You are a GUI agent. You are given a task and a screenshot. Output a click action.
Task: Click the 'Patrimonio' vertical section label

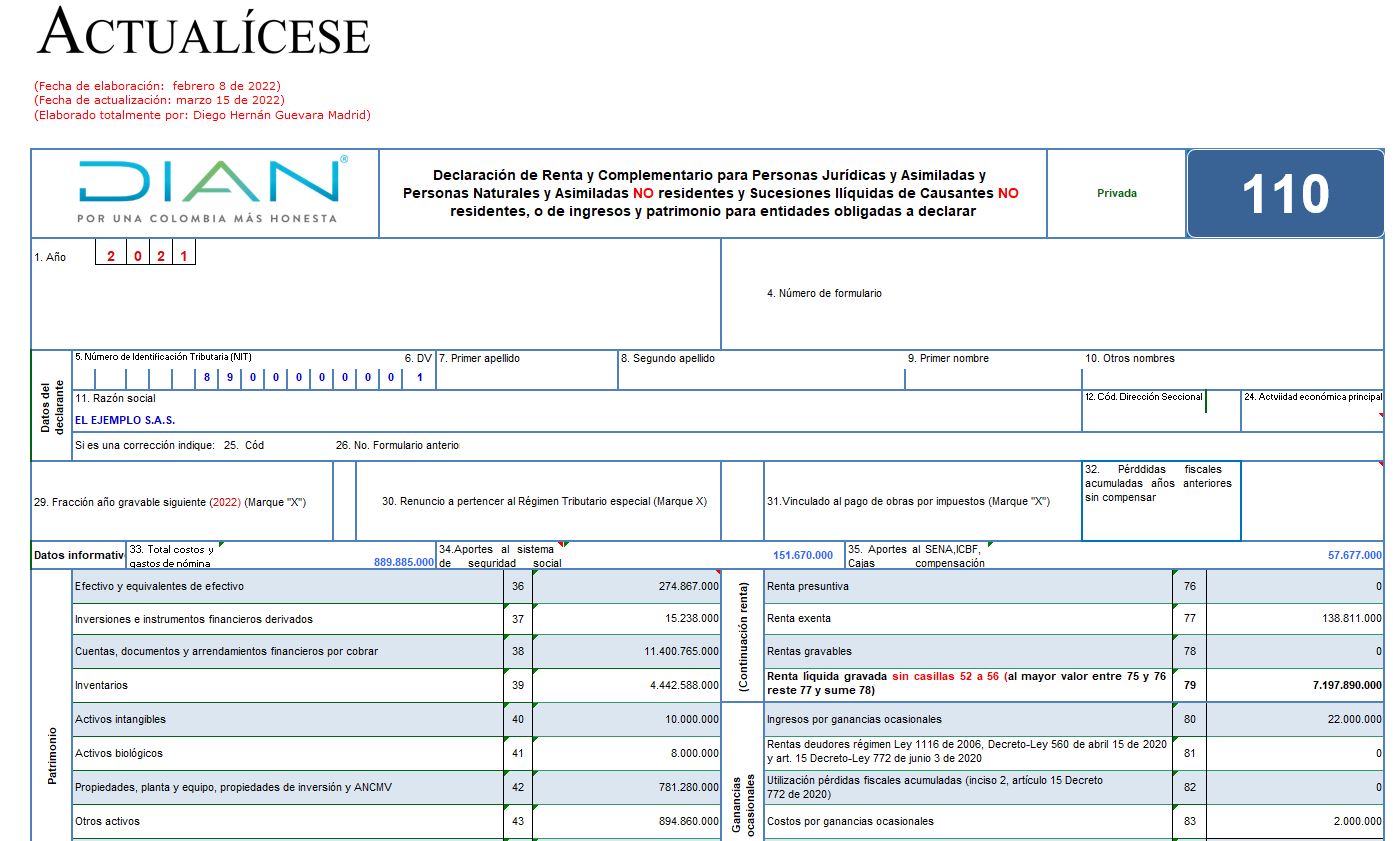coord(52,754)
